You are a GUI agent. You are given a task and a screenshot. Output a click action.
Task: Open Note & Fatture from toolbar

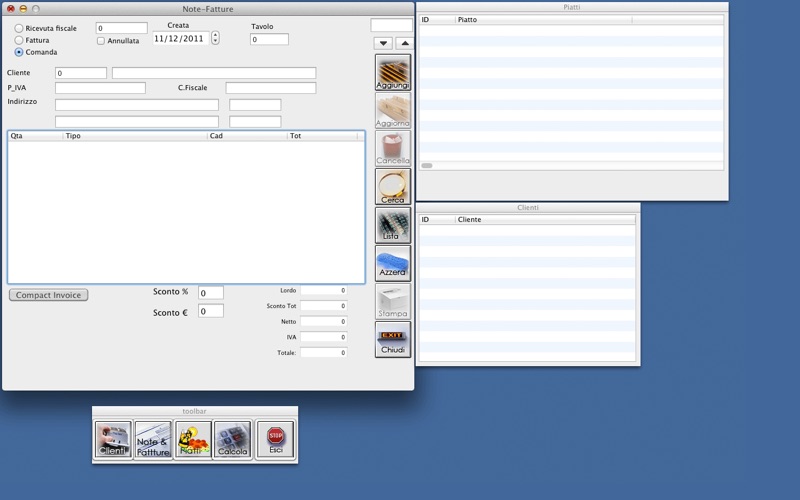(x=153, y=439)
